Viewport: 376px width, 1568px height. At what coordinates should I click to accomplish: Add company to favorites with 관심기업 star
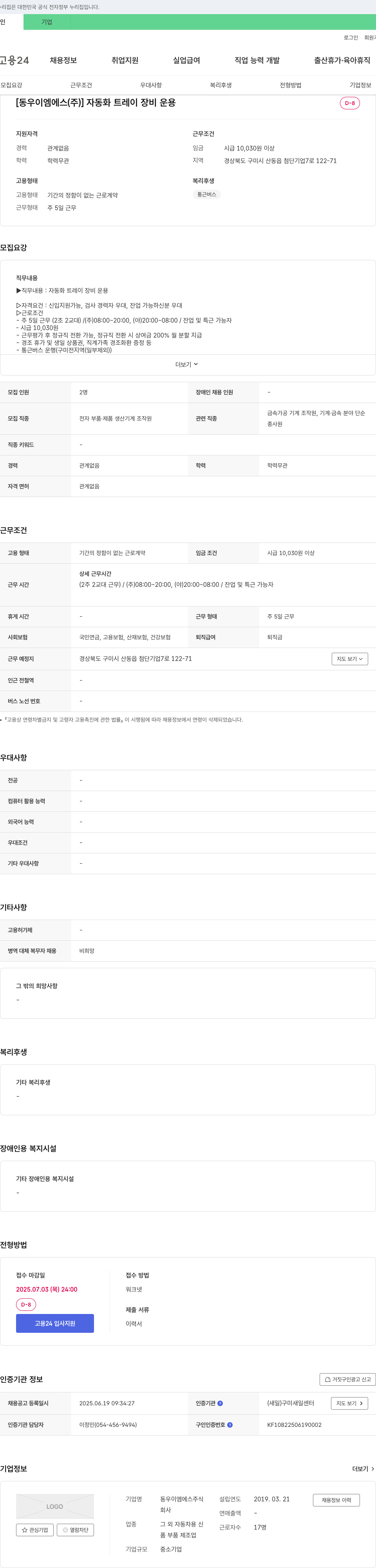pyautogui.click(x=35, y=1530)
